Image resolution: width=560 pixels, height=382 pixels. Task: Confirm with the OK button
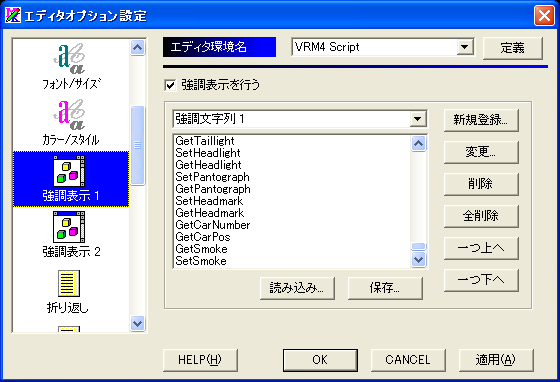[x=320, y=360]
